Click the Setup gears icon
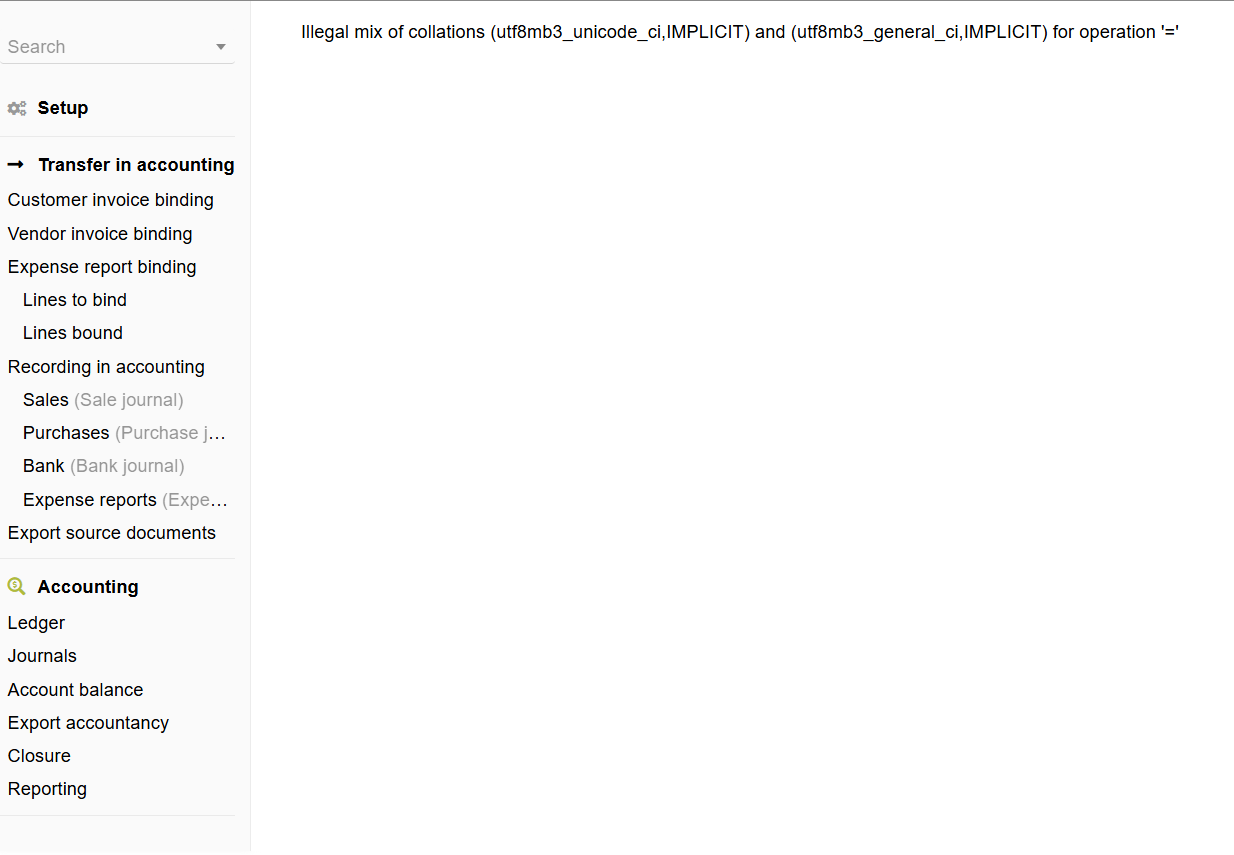The image size is (1234, 855). [x=17, y=108]
